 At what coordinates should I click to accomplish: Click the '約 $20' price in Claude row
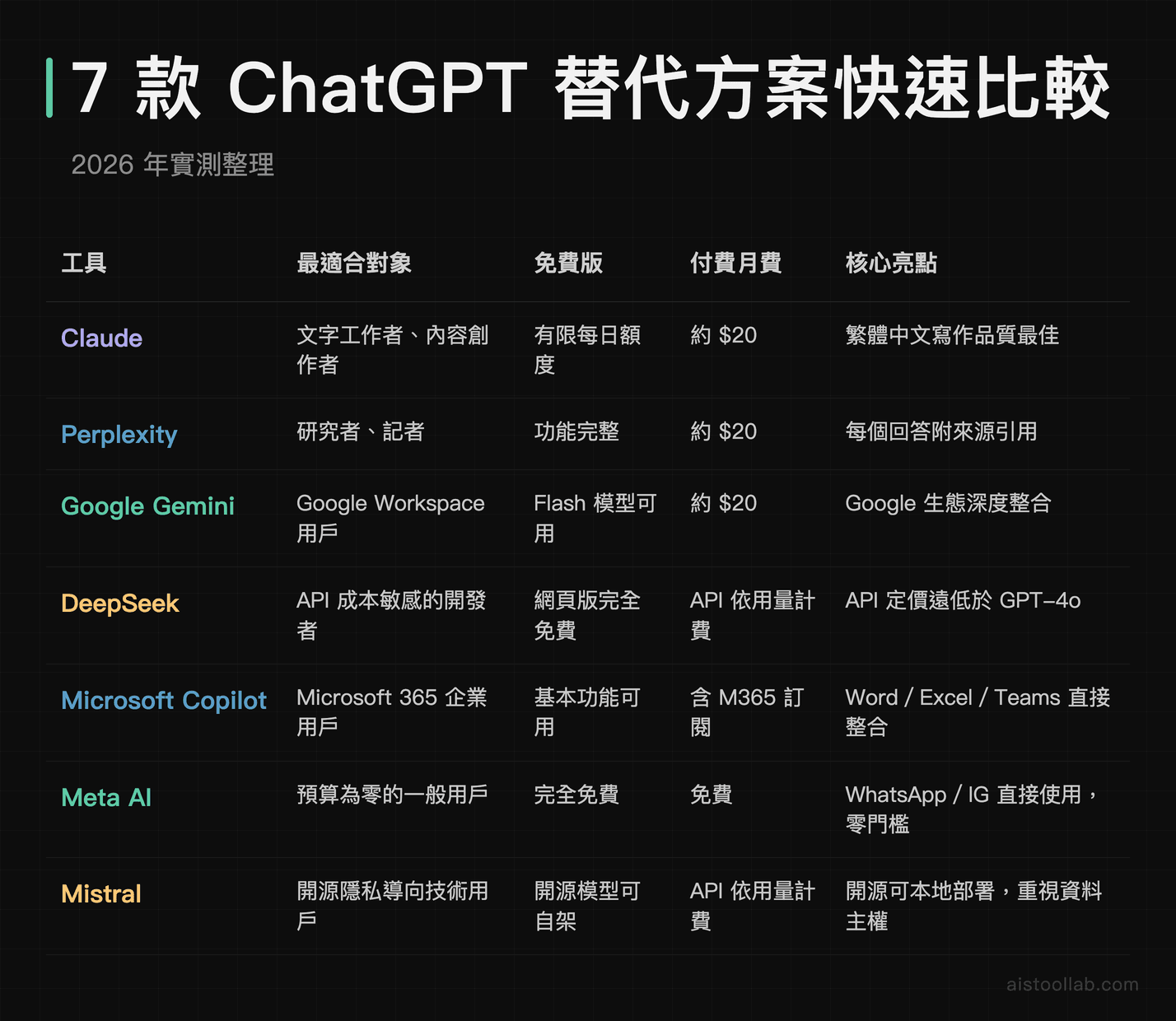[723, 335]
